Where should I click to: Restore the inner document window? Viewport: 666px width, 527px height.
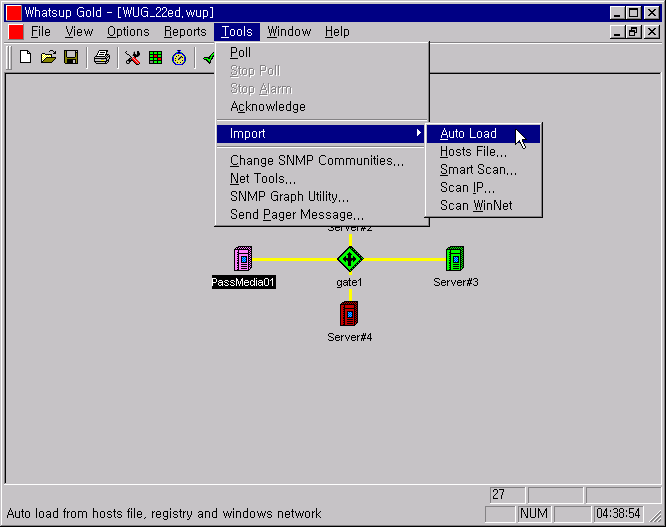click(634, 32)
